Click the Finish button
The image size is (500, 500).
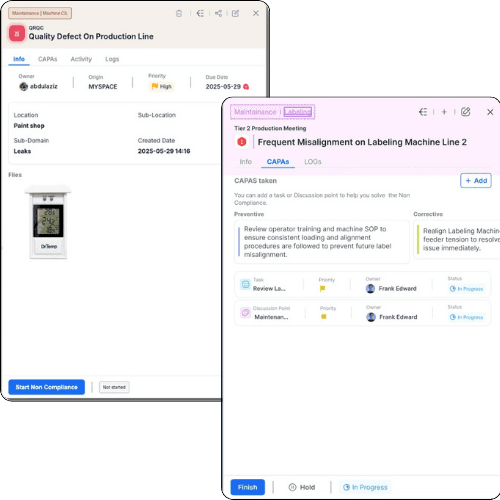(x=248, y=487)
